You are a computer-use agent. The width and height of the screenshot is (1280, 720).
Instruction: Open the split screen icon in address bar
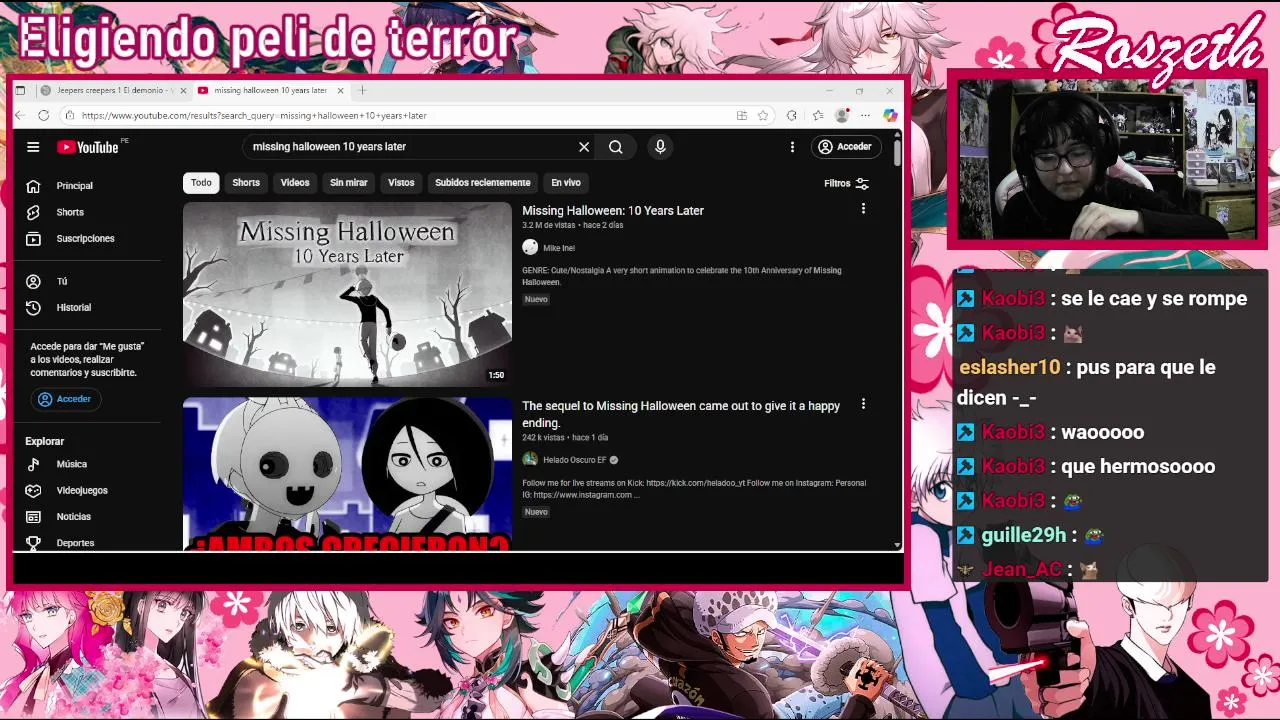[x=741, y=116]
